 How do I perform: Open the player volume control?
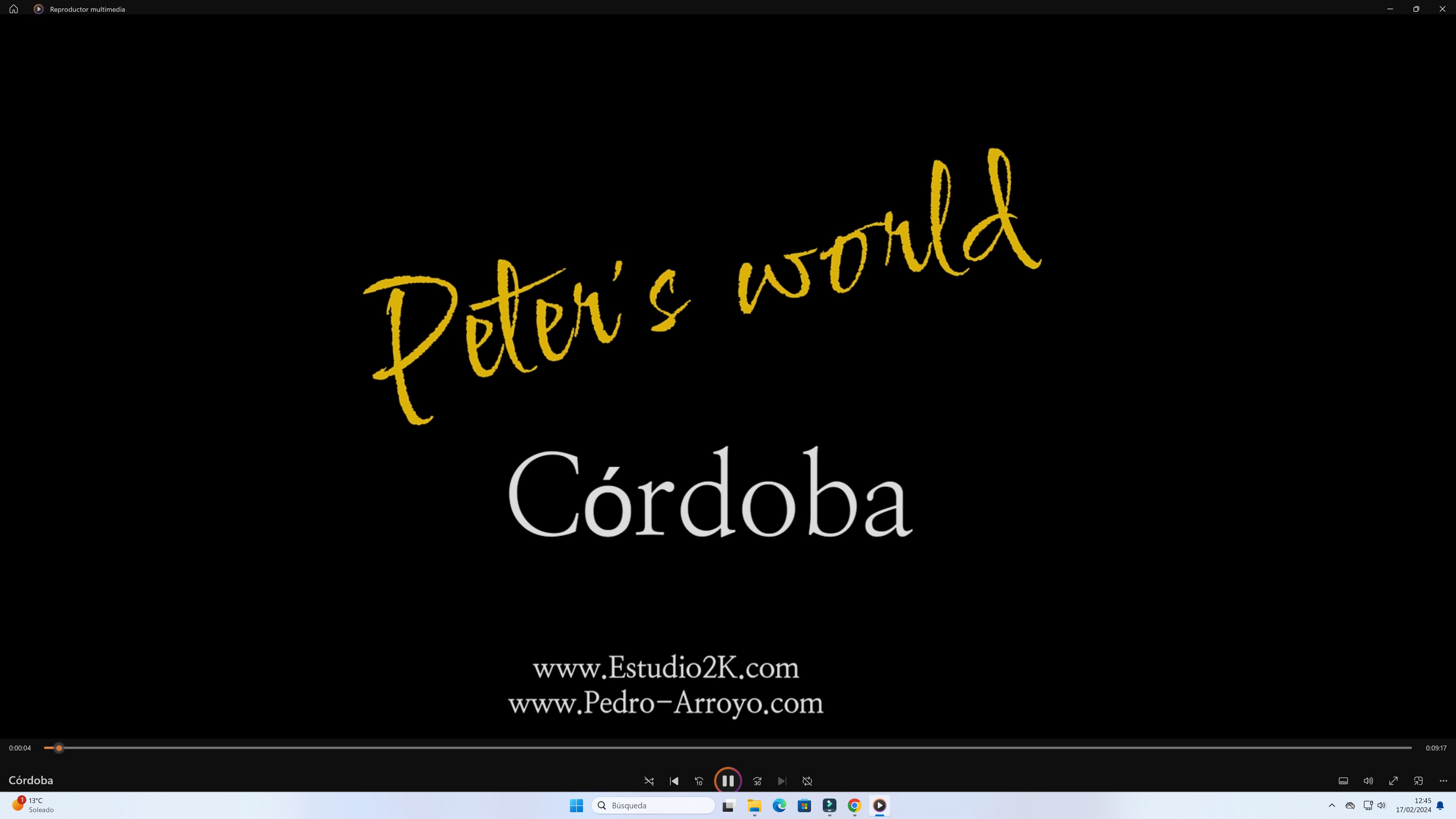1368,781
